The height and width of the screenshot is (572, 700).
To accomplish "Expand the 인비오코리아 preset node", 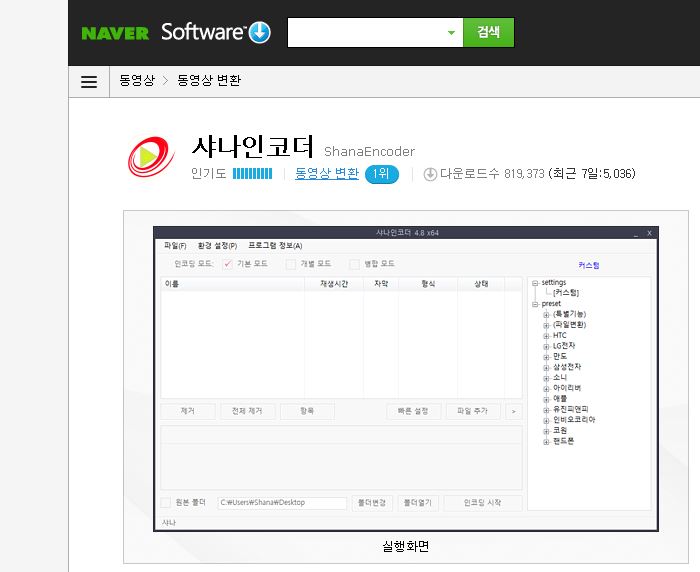I will click(x=546, y=421).
